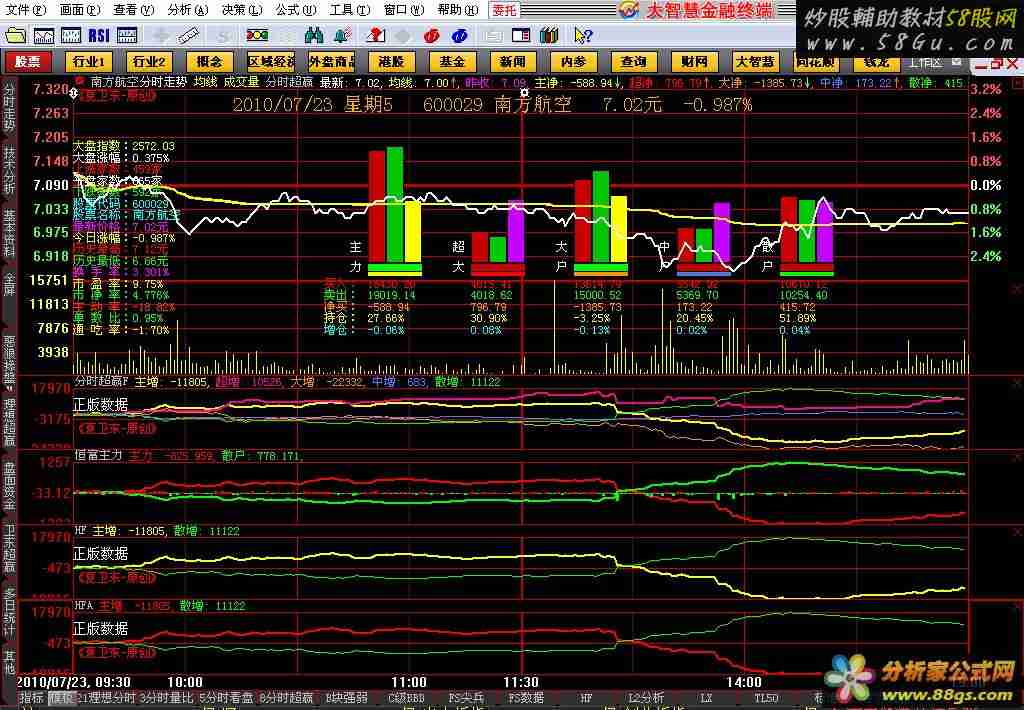
Task: Select the ruler measuring tool icon
Action: [189, 35]
